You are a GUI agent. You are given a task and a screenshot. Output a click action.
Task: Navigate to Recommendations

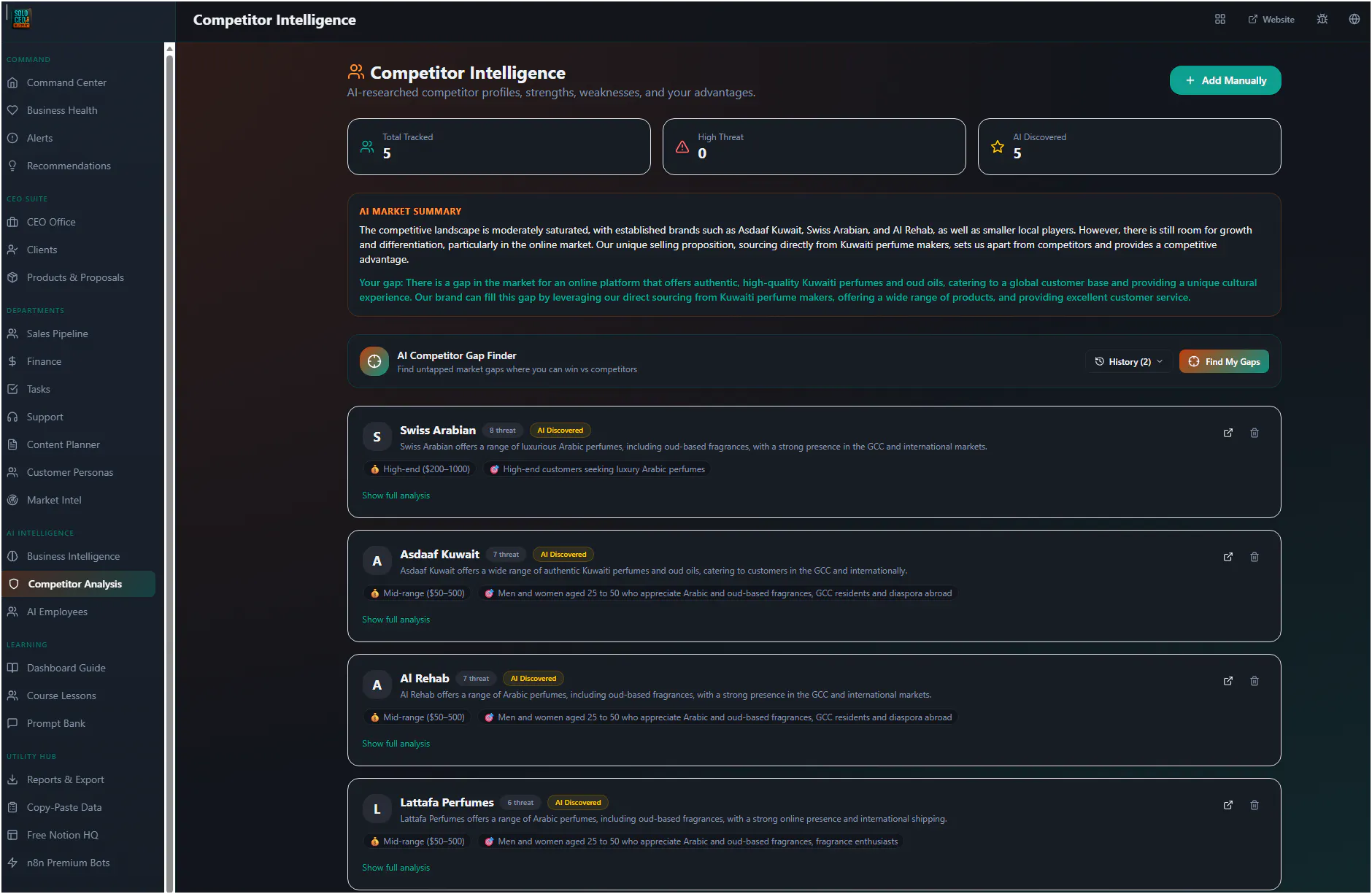[x=79, y=166]
